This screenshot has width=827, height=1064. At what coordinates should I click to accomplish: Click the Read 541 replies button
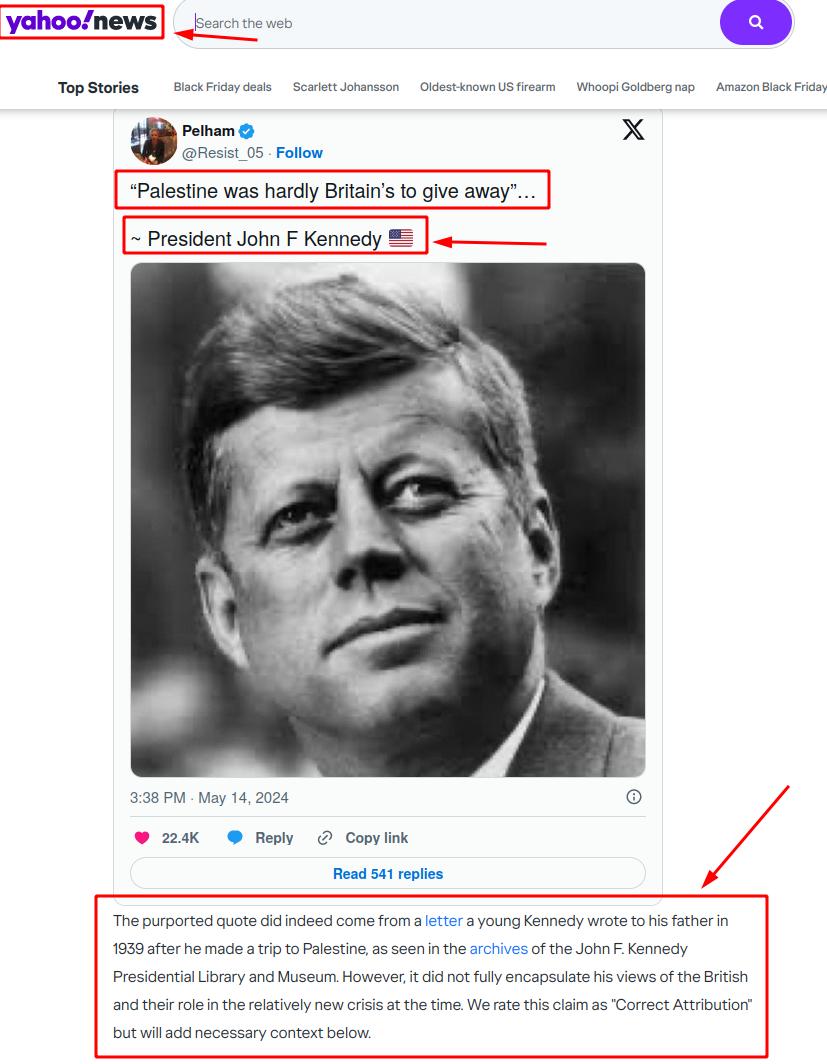(x=388, y=874)
